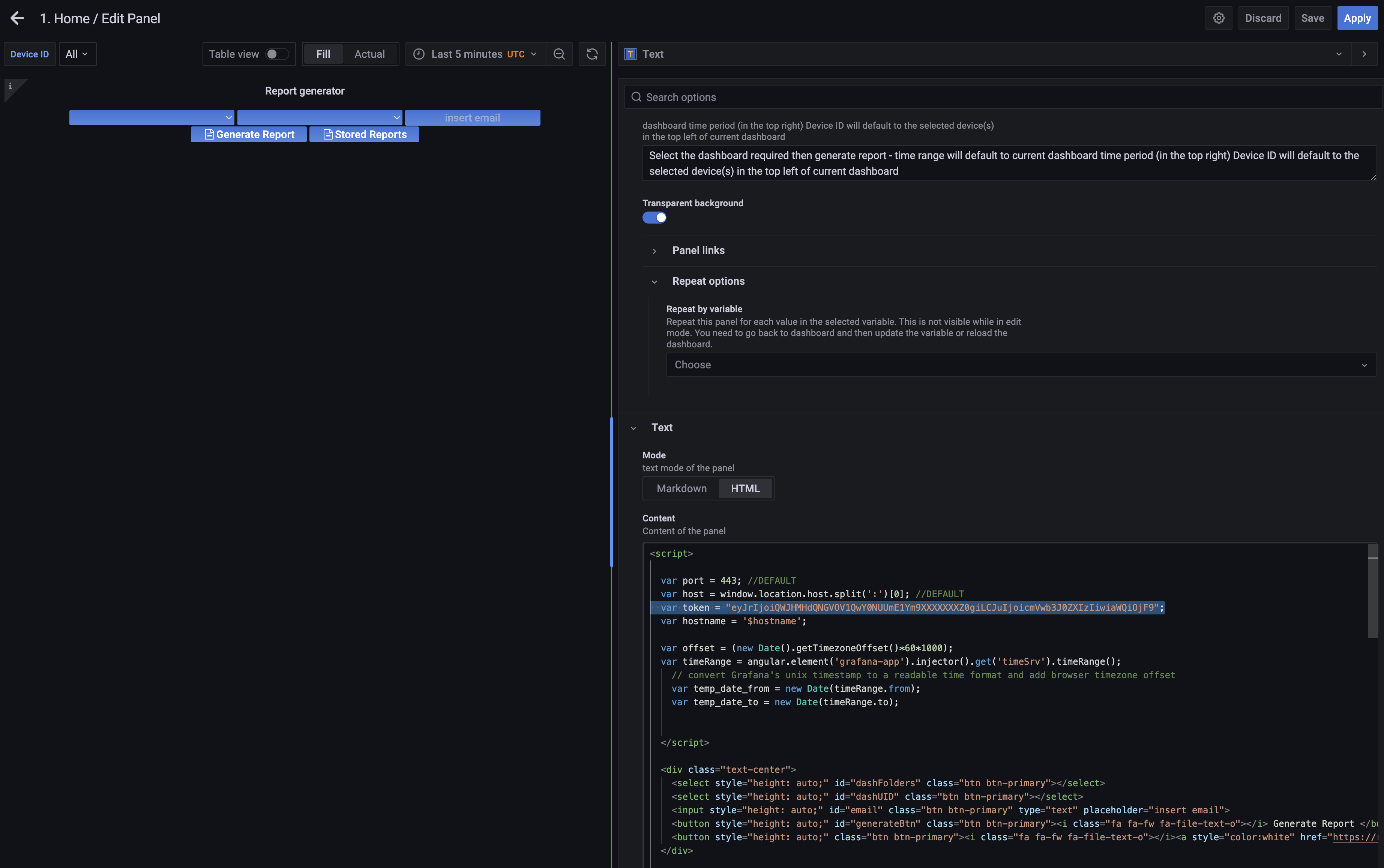Image resolution: width=1384 pixels, height=868 pixels.
Task: Open the second dashUID select dropdown
Action: coord(320,118)
